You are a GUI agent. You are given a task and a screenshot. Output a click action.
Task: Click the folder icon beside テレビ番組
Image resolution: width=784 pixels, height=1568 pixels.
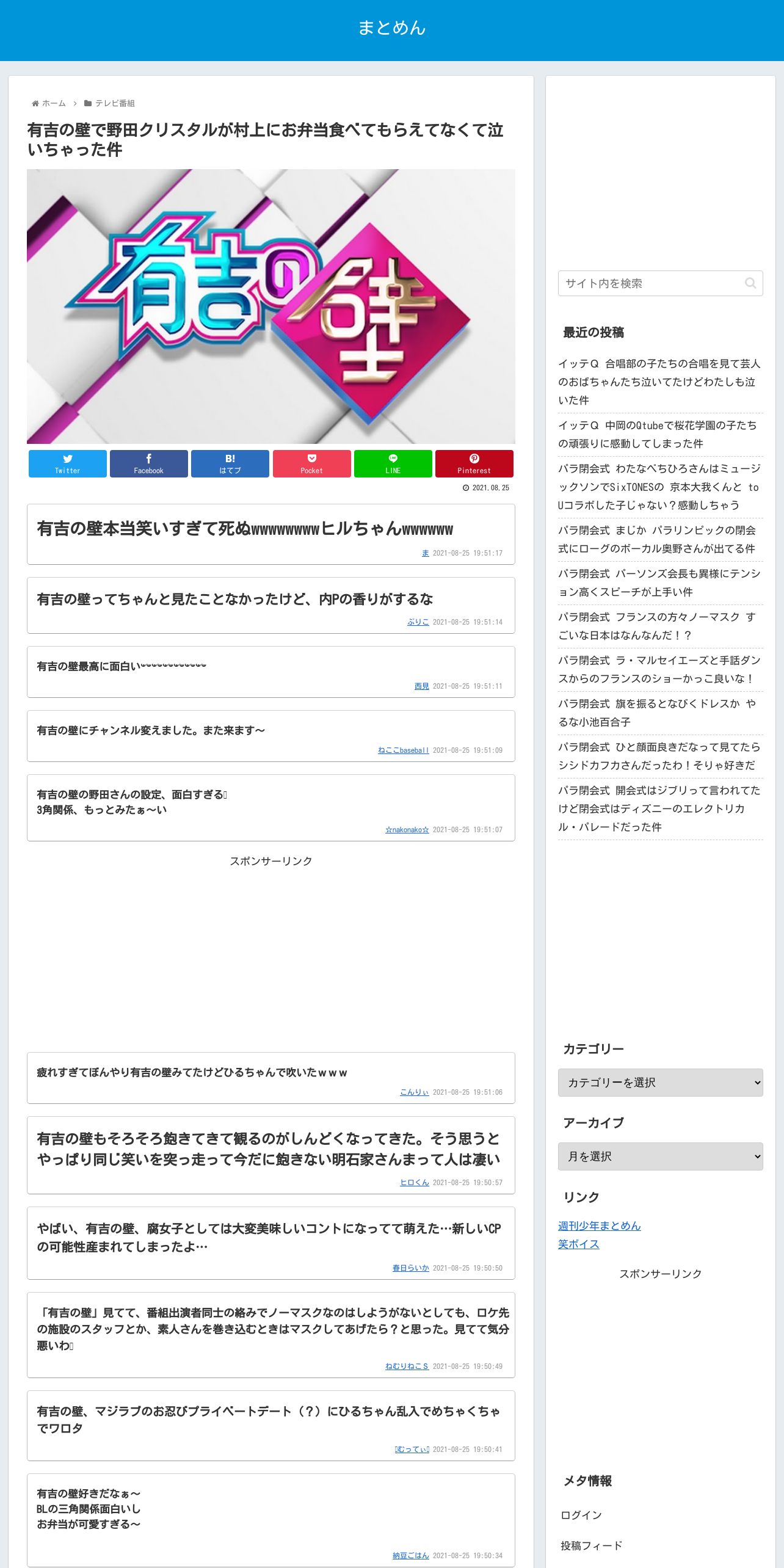click(x=88, y=103)
